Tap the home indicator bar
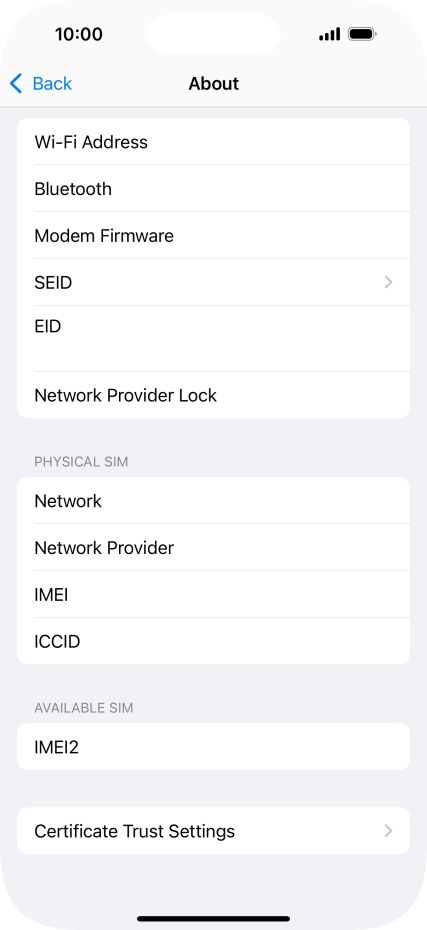 point(214,919)
